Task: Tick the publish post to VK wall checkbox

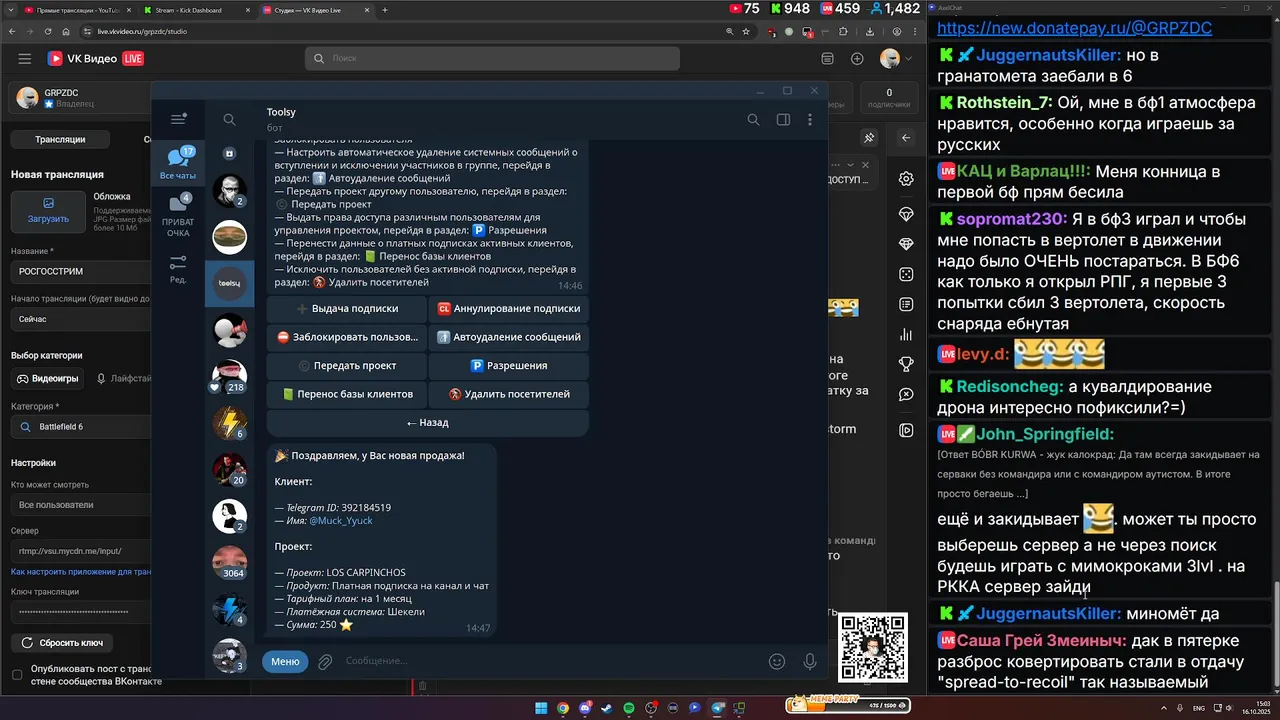Action: point(17,675)
